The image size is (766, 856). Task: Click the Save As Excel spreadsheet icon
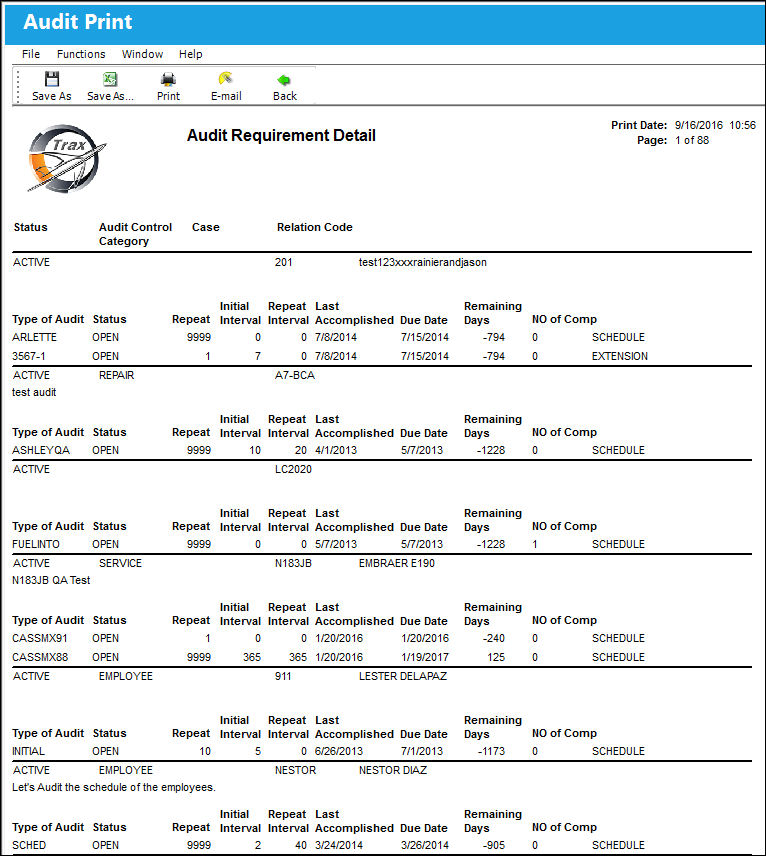coord(110,79)
